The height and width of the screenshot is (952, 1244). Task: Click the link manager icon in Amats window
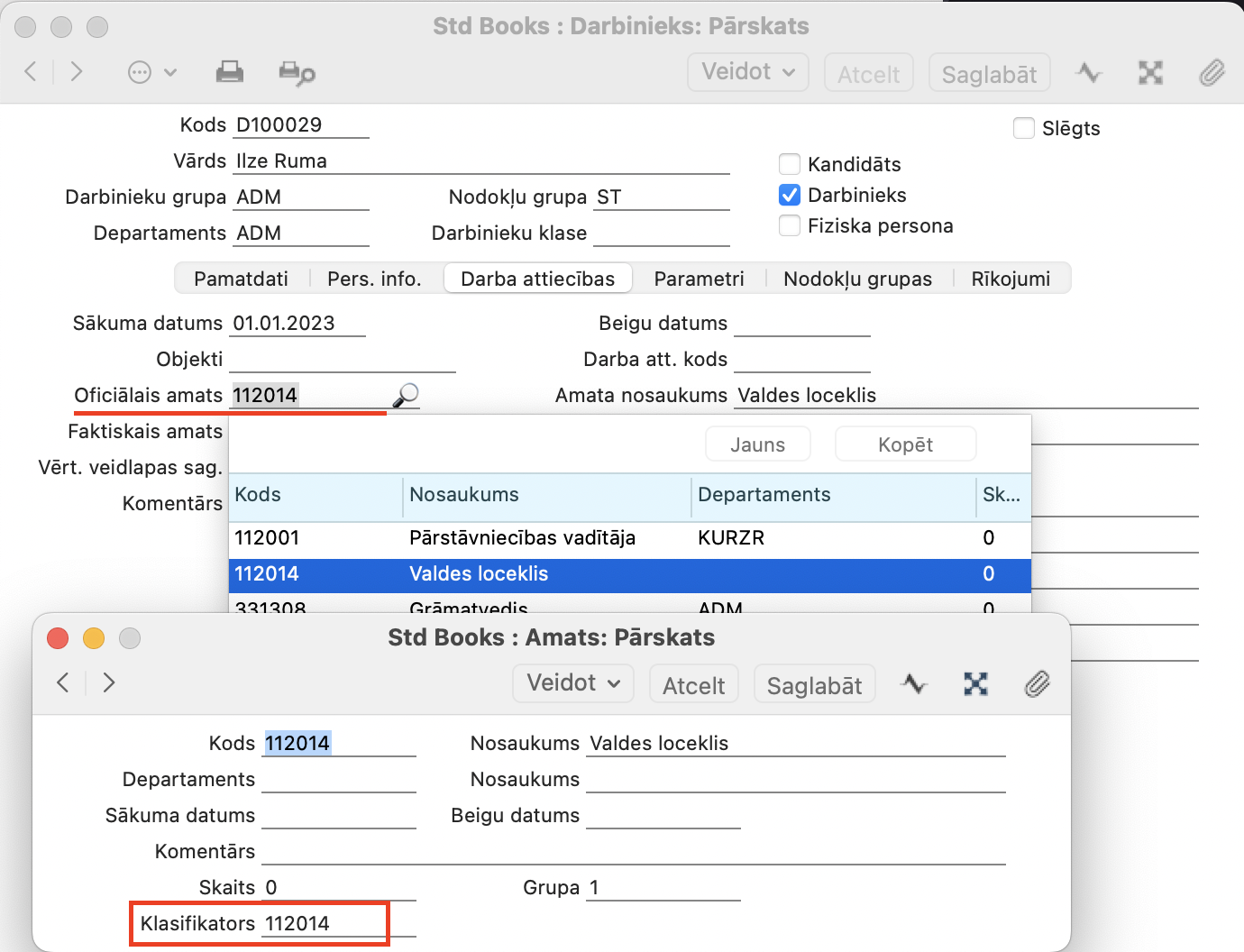tap(975, 684)
